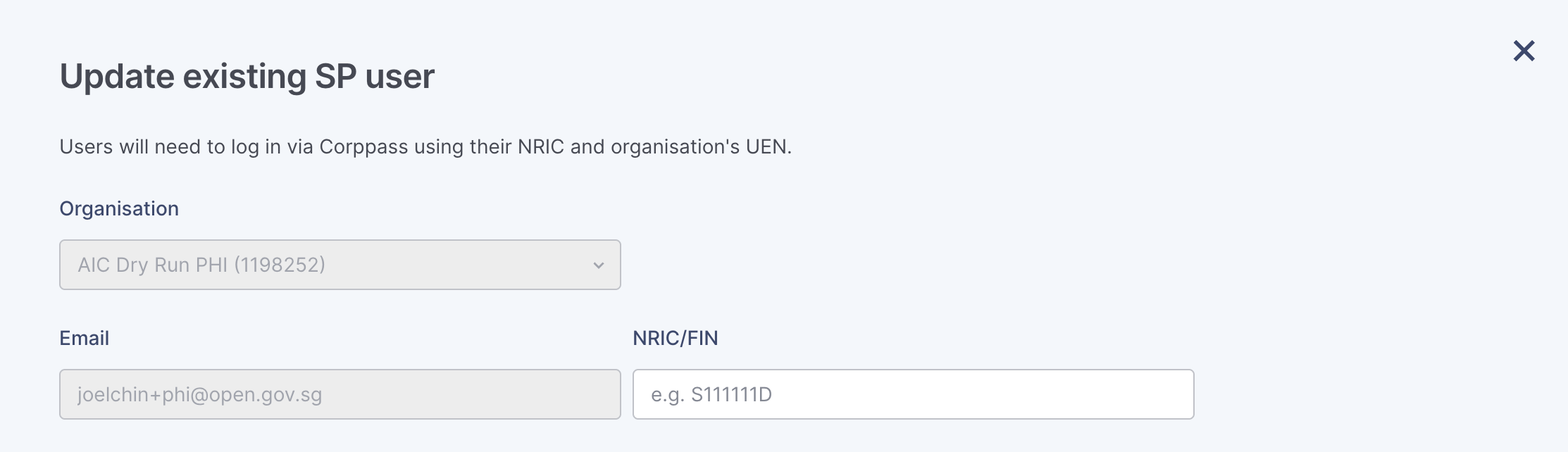
Task: Click the 'e.g. S111111D' placeholder text
Action: tap(711, 394)
